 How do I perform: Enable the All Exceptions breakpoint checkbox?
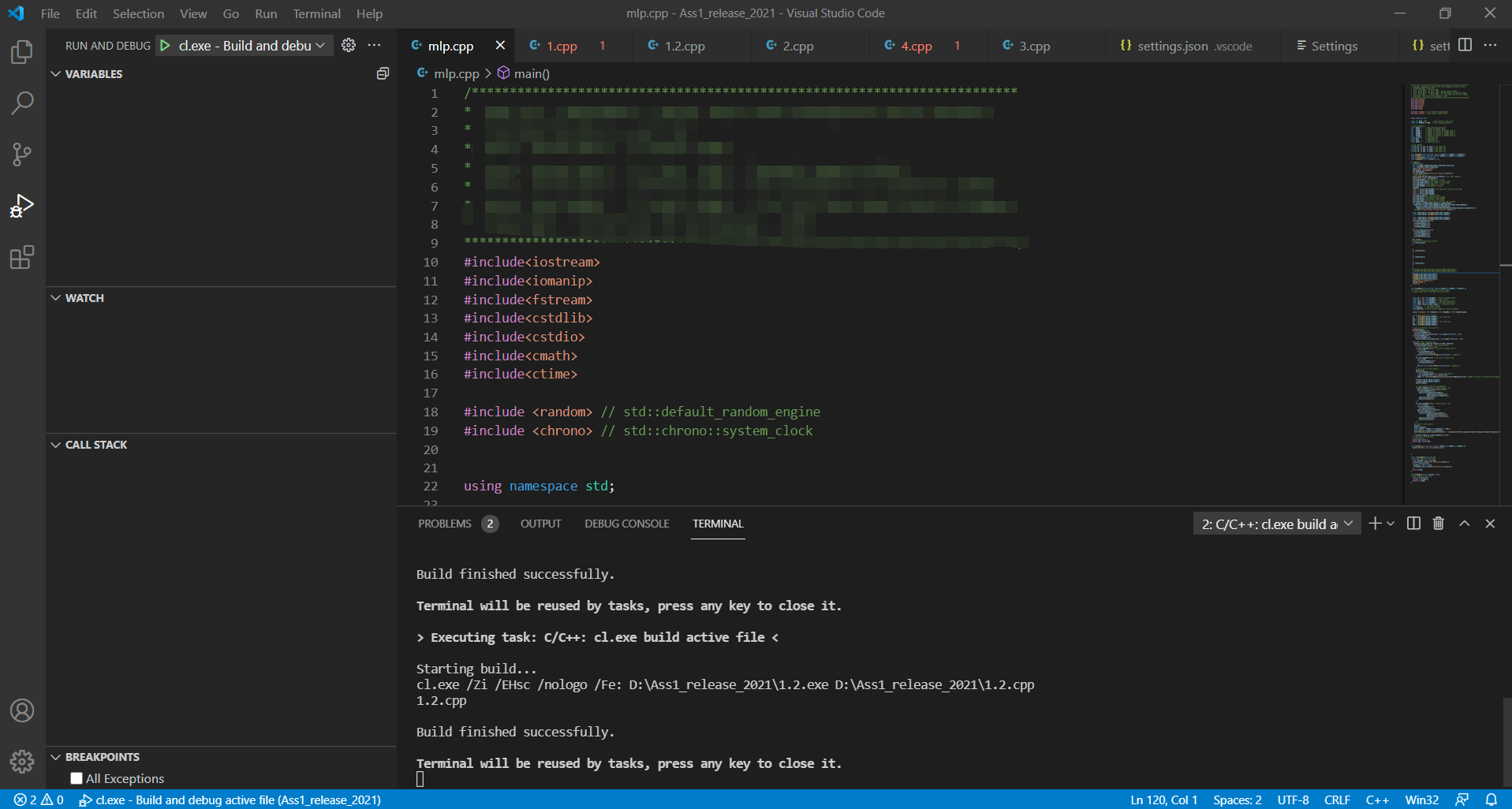point(77,778)
